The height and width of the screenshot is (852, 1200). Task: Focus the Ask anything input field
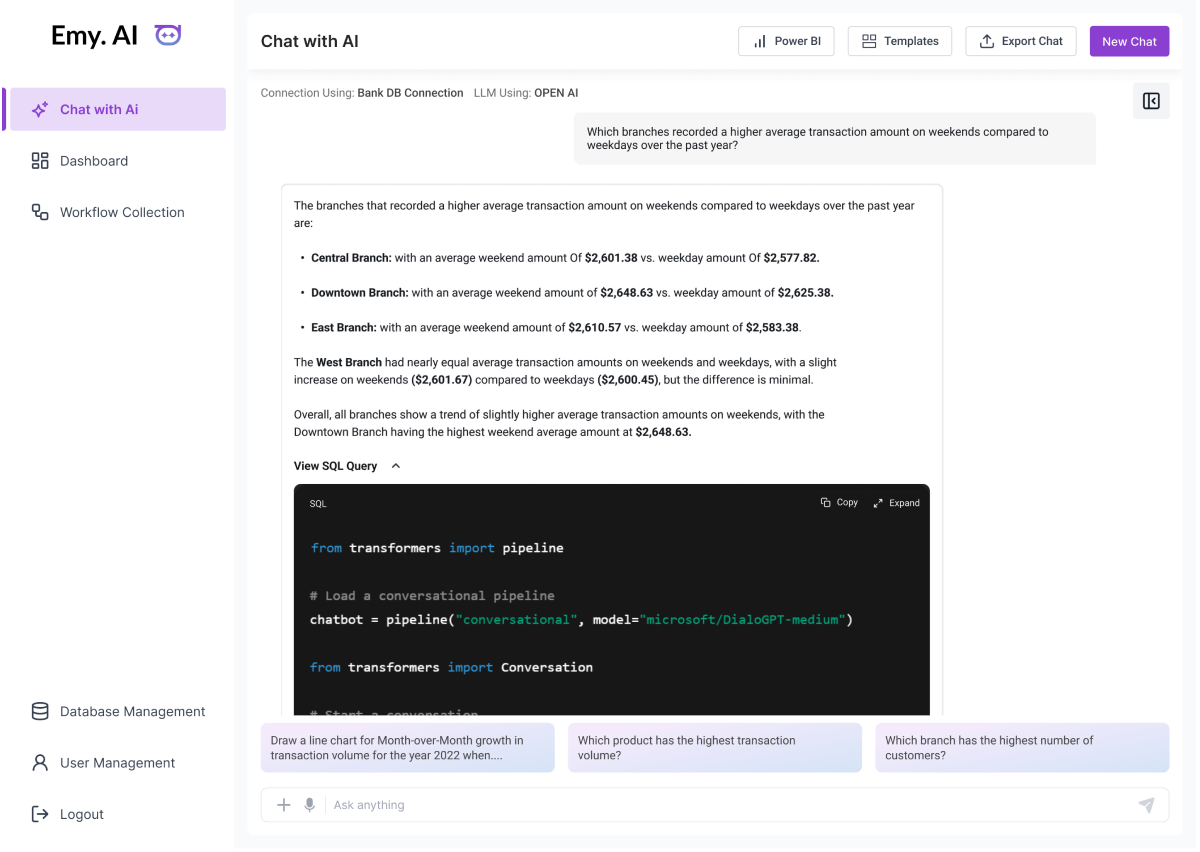730,805
